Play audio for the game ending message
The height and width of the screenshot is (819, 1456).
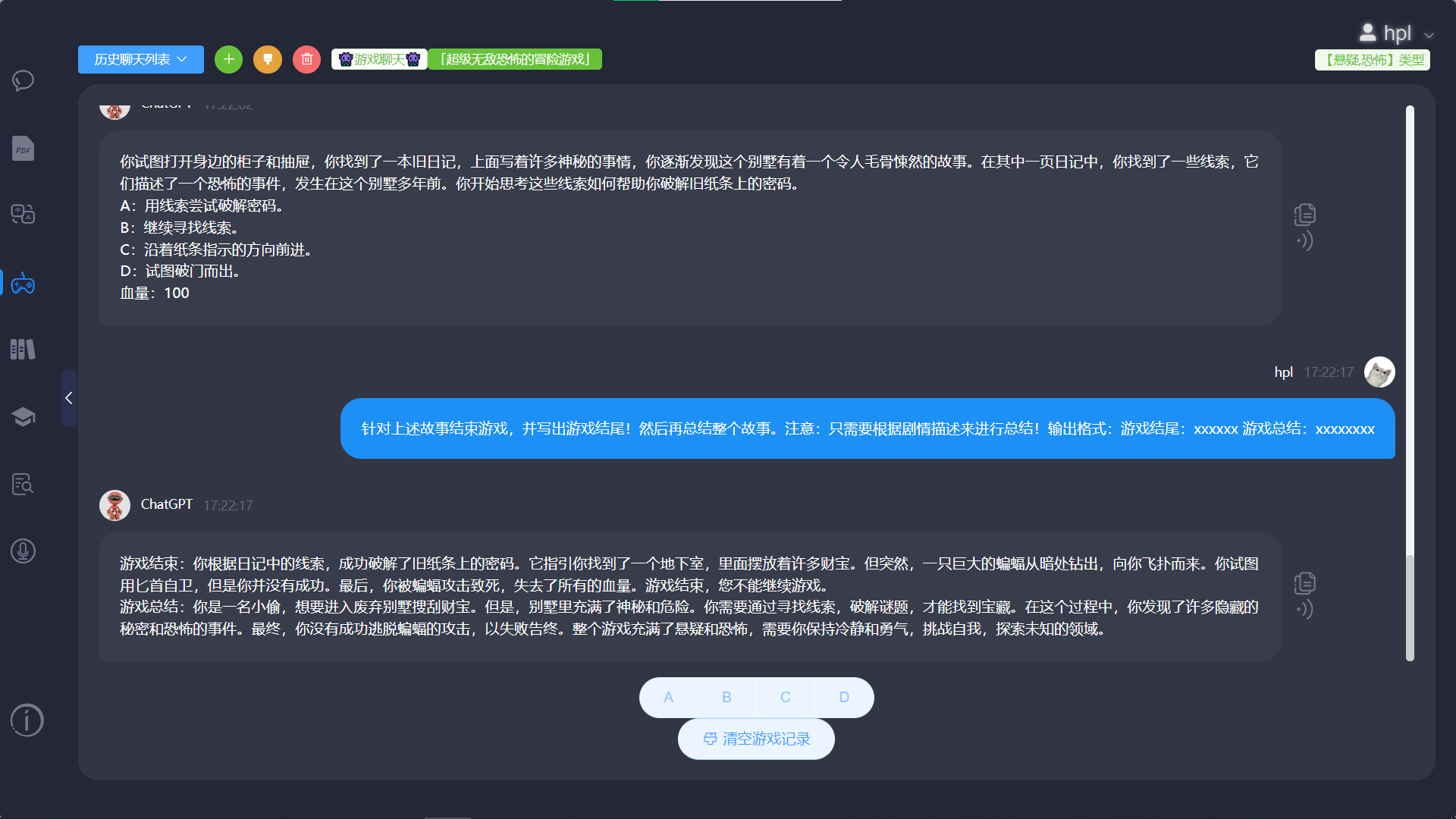[x=1304, y=609]
